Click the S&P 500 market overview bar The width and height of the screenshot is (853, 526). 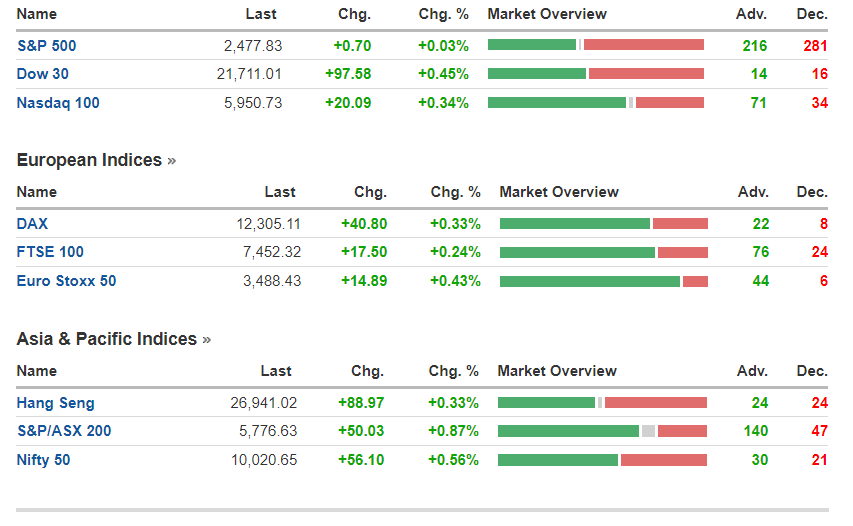pyautogui.click(x=596, y=45)
